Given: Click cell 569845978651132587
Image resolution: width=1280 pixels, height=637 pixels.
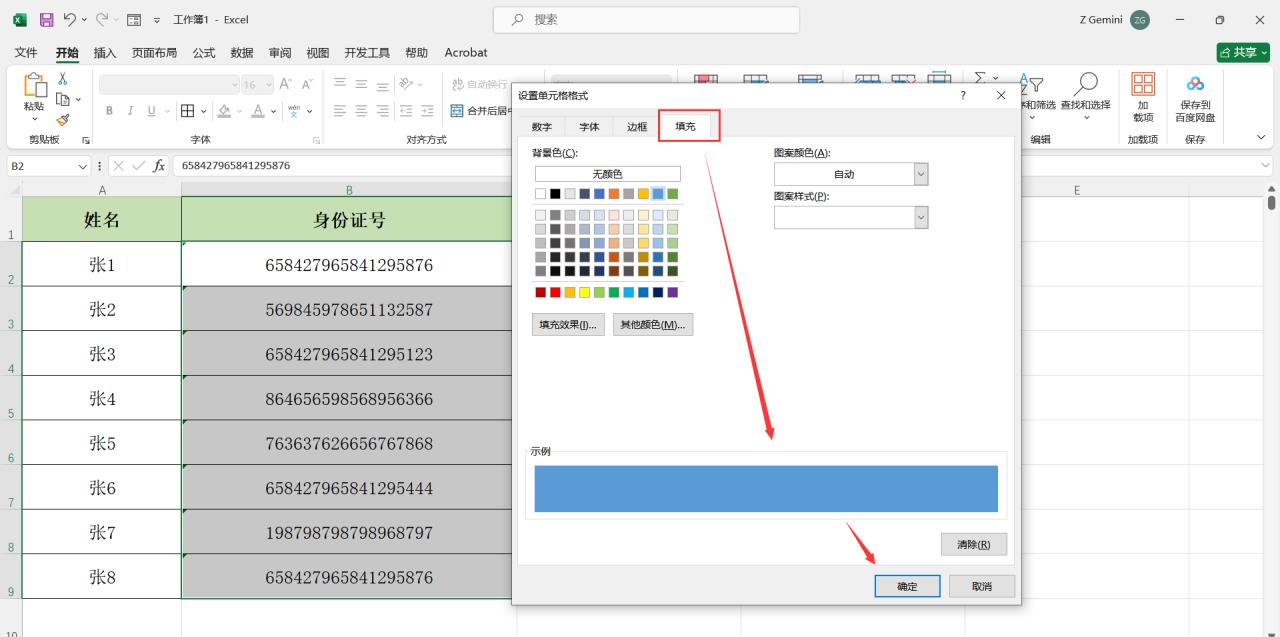Looking at the screenshot, I should pos(349,310).
